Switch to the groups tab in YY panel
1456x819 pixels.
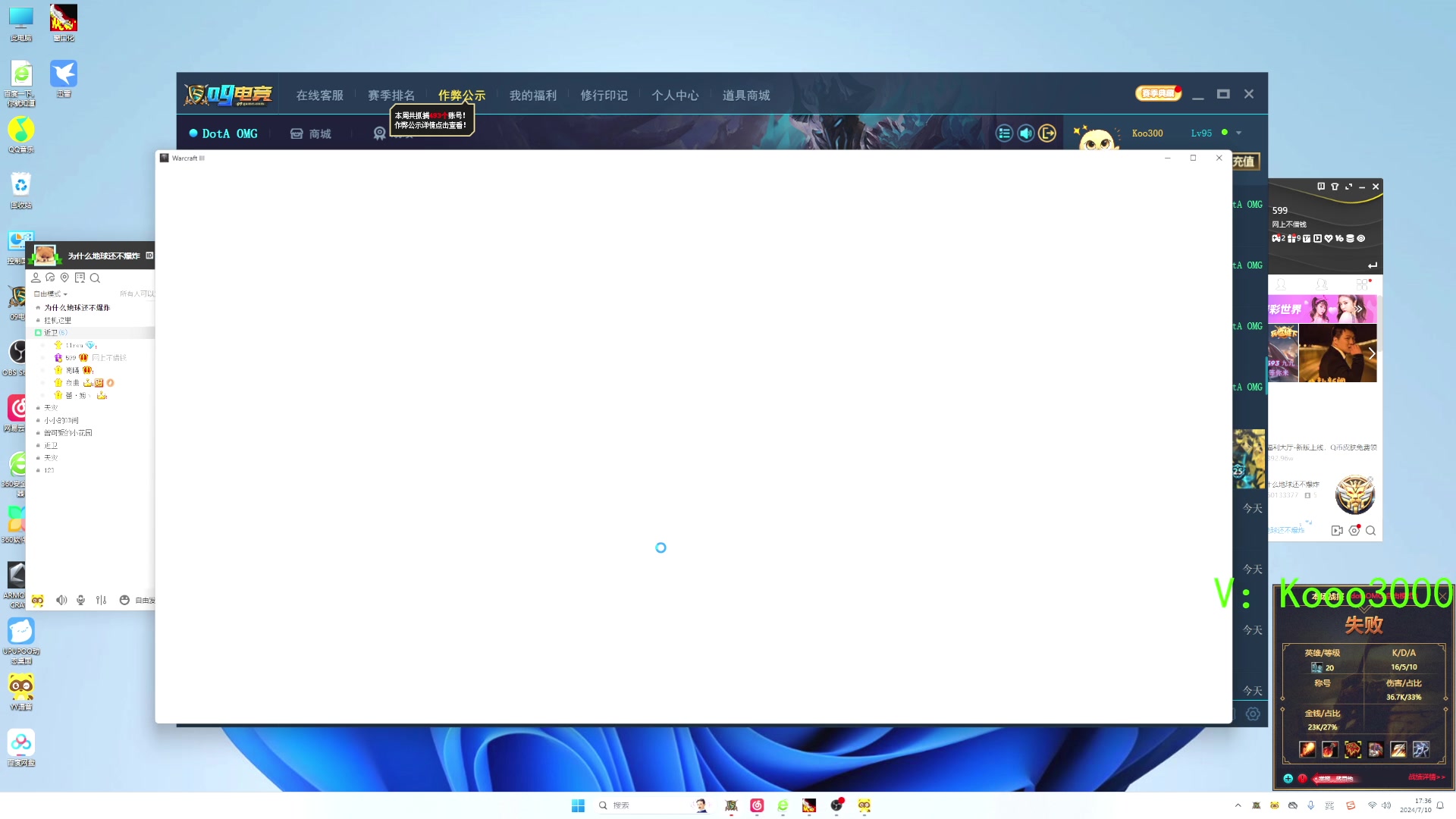(x=1322, y=285)
